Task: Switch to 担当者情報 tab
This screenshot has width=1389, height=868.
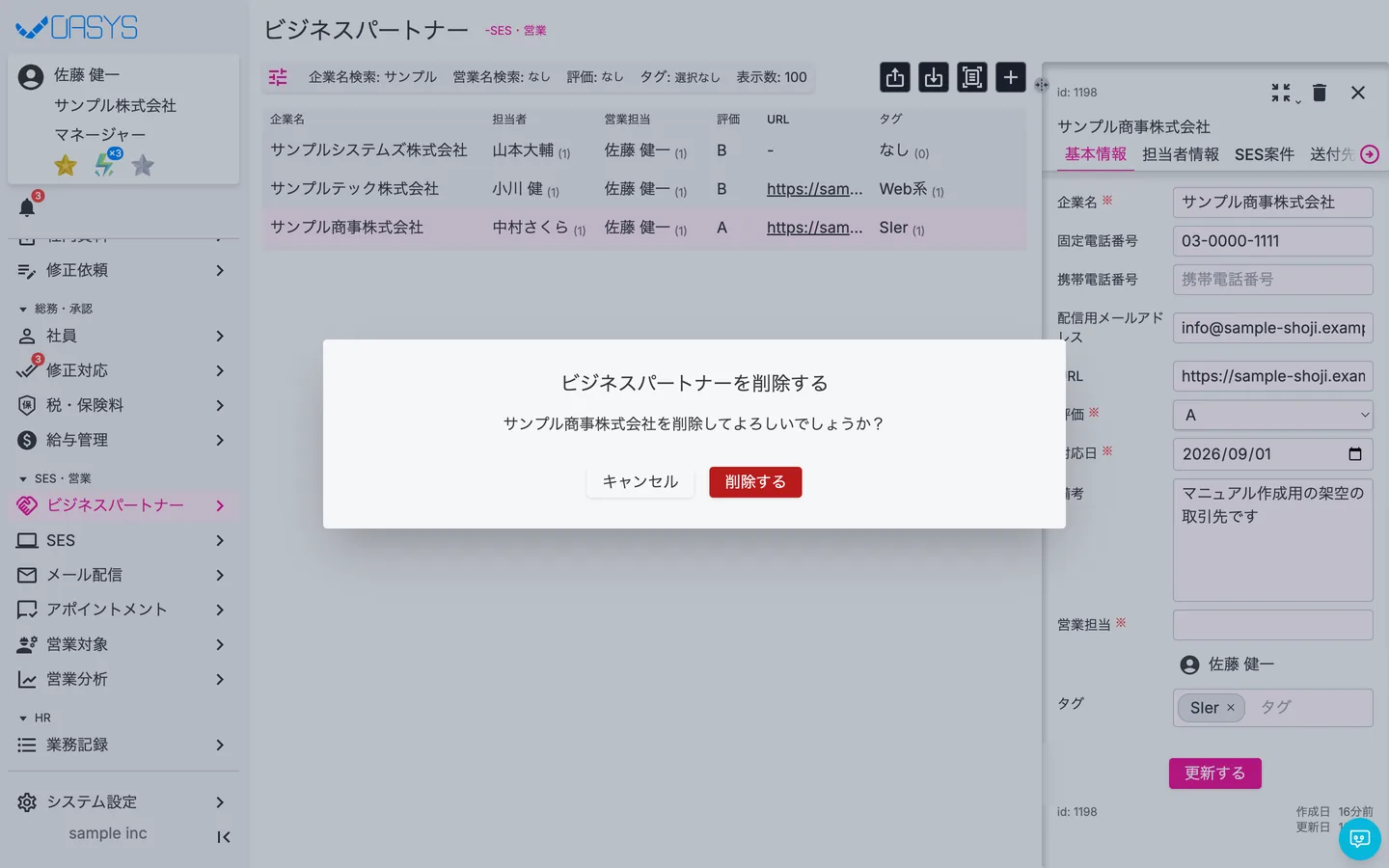Action: click(1181, 154)
